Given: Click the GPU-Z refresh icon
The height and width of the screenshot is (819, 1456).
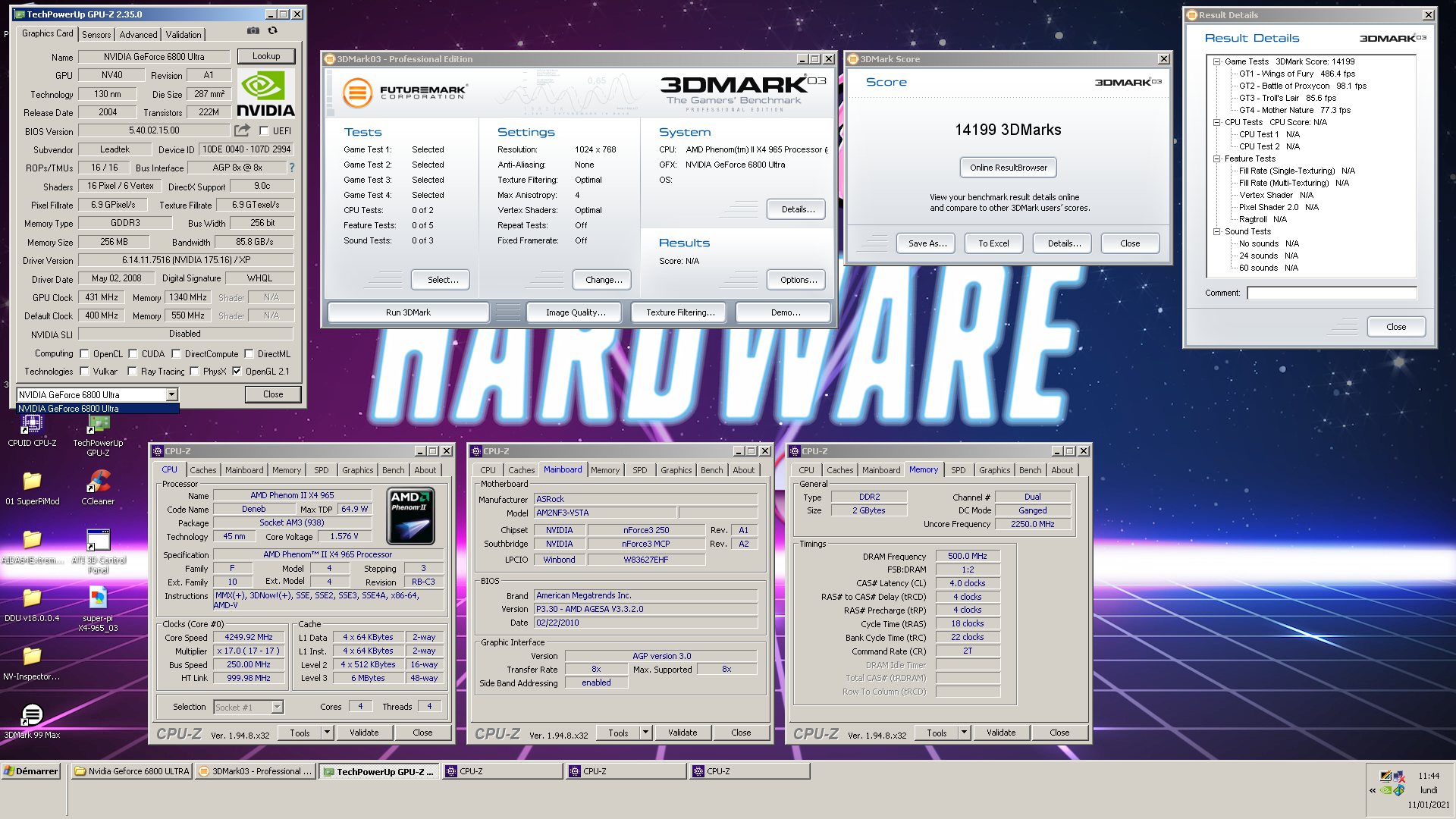Looking at the screenshot, I should [x=273, y=31].
